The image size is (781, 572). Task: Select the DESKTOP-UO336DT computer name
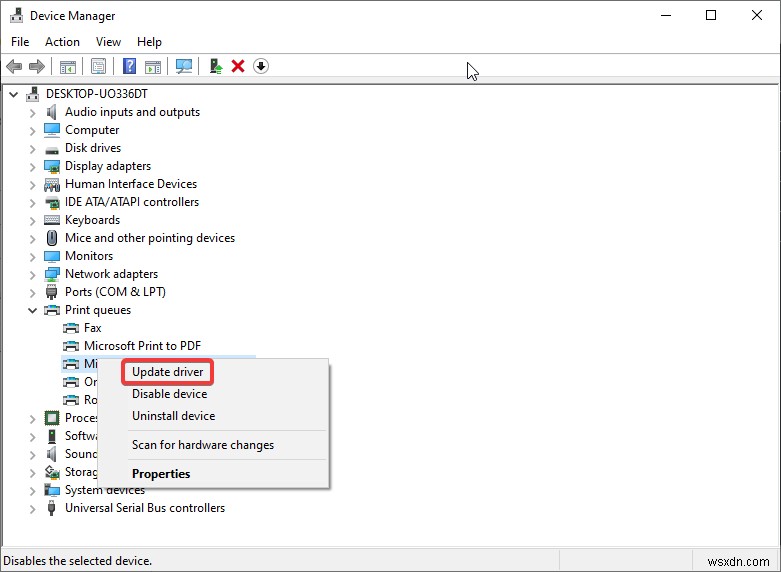pos(97,94)
